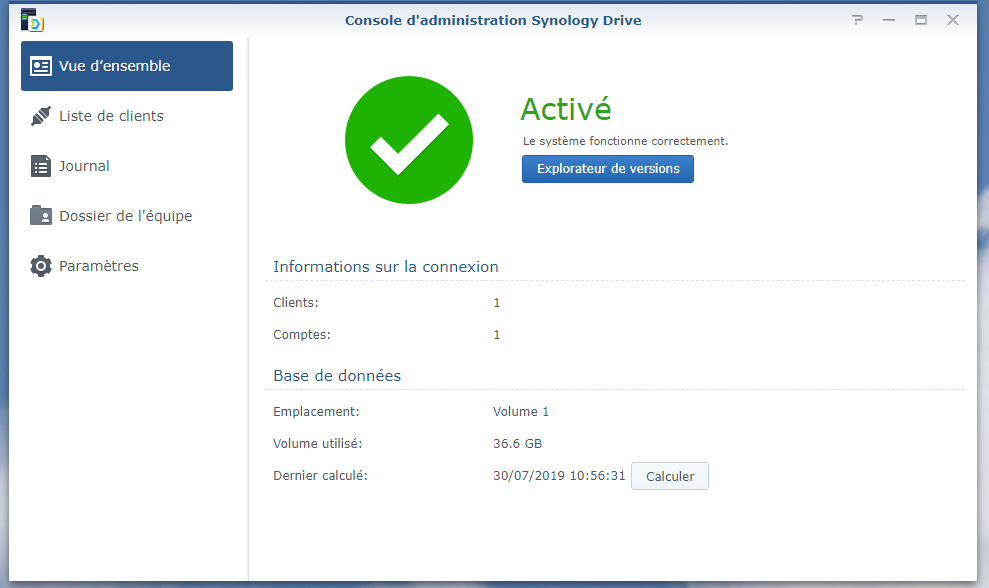Screen dimensions: 989x588
Task: Minimize the Synology Drive console window
Action: pyautogui.click(x=889, y=20)
